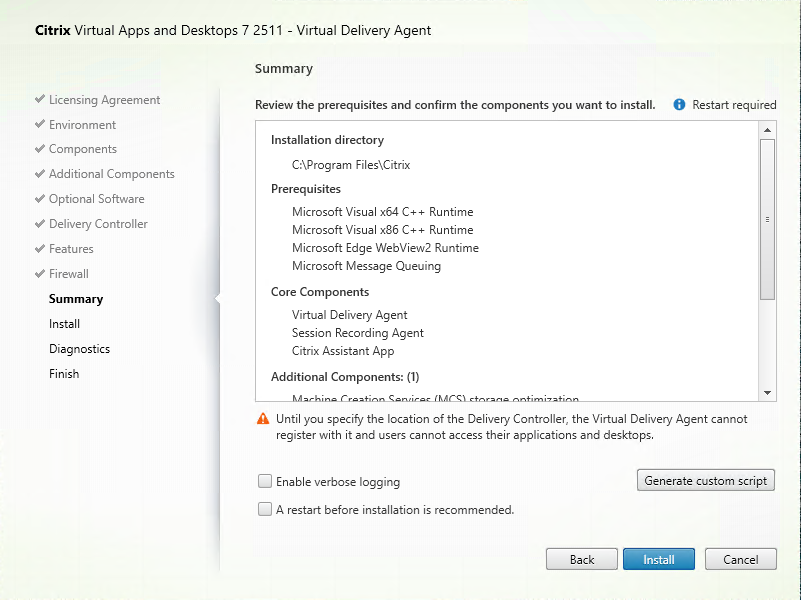This screenshot has height=600, width=801.
Task: Click the summary list scrollbar thumb
Action: (x=768, y=218)
